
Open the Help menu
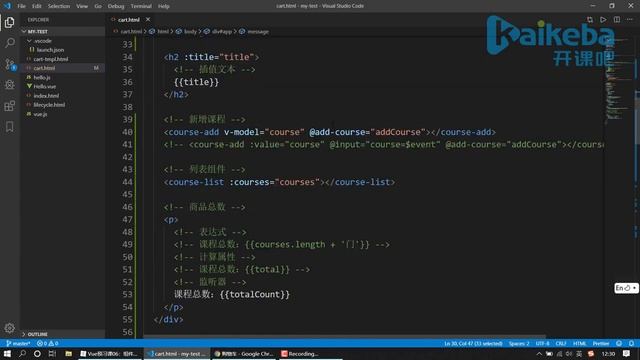coord(163,6)
